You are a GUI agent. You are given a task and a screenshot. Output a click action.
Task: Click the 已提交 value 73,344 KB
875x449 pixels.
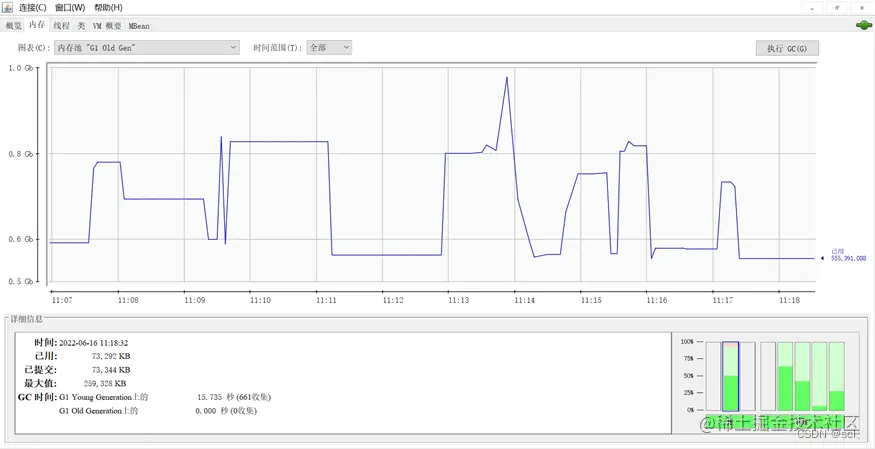(111, 370)
